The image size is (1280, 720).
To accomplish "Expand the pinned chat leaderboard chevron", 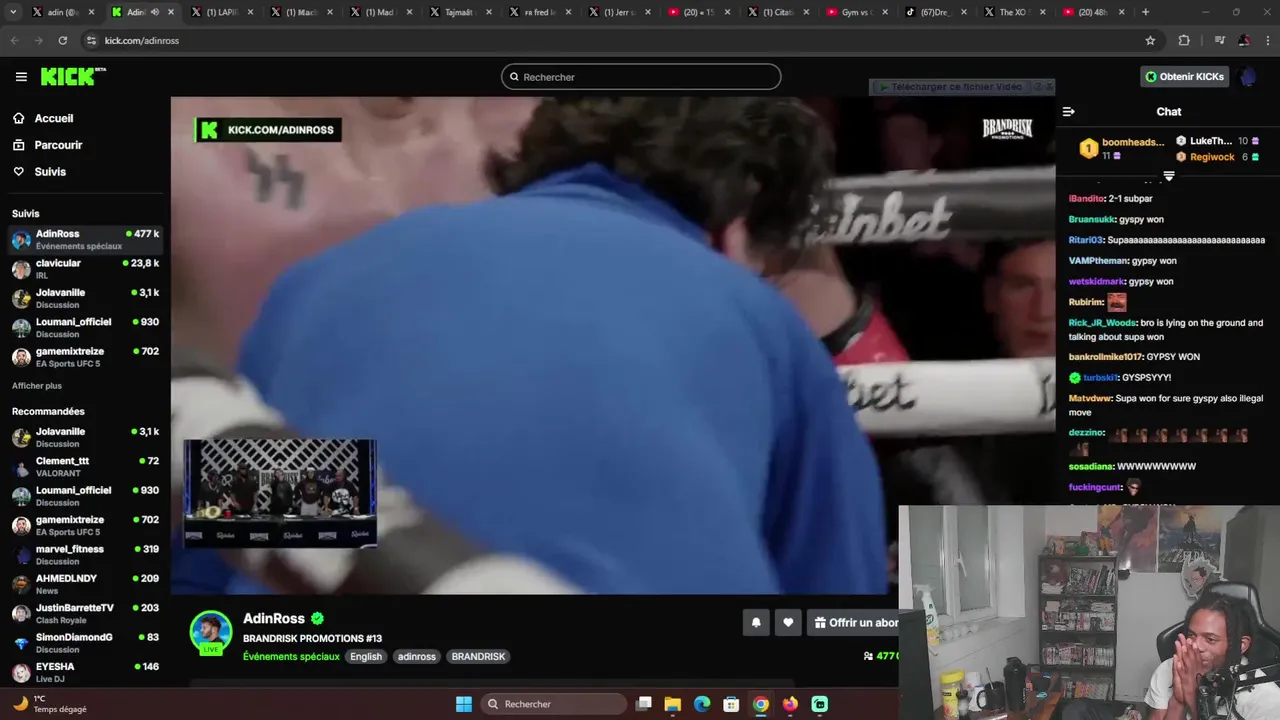I will [x=1168, y=176].
